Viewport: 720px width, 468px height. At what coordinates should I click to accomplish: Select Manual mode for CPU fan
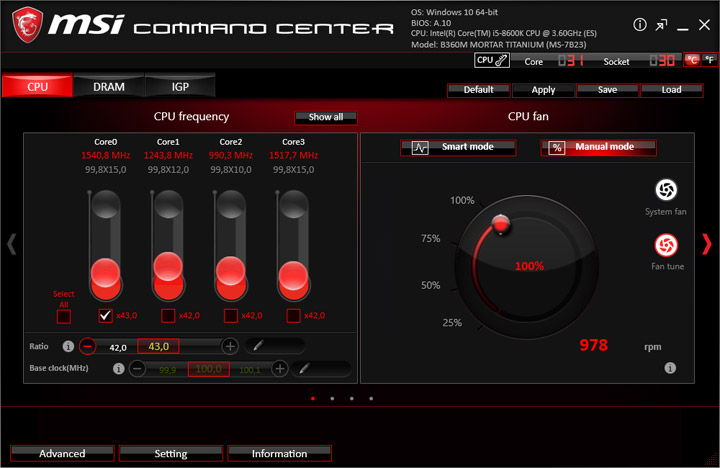point(598,147)
